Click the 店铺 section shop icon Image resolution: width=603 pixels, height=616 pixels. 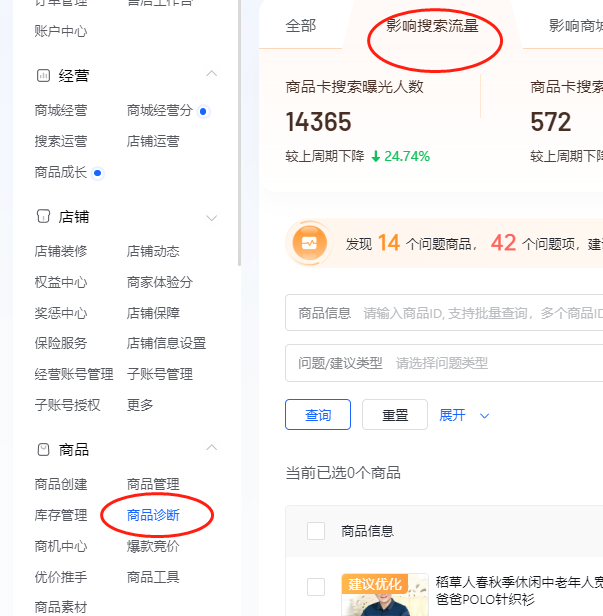tap(43, 217)
